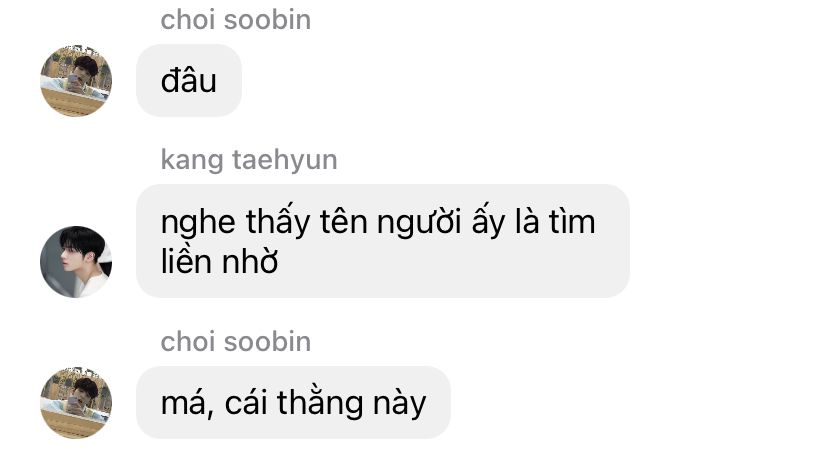Click the word "này" ending the last message
This screenshot has height=461, width=828.
tap(400, 406)
